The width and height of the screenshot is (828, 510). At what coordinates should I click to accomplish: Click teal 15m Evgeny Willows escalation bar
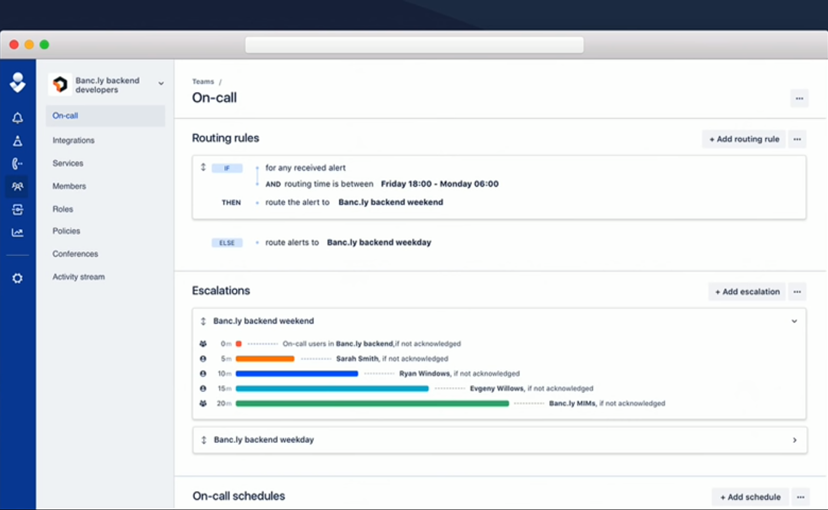[332, 388]
